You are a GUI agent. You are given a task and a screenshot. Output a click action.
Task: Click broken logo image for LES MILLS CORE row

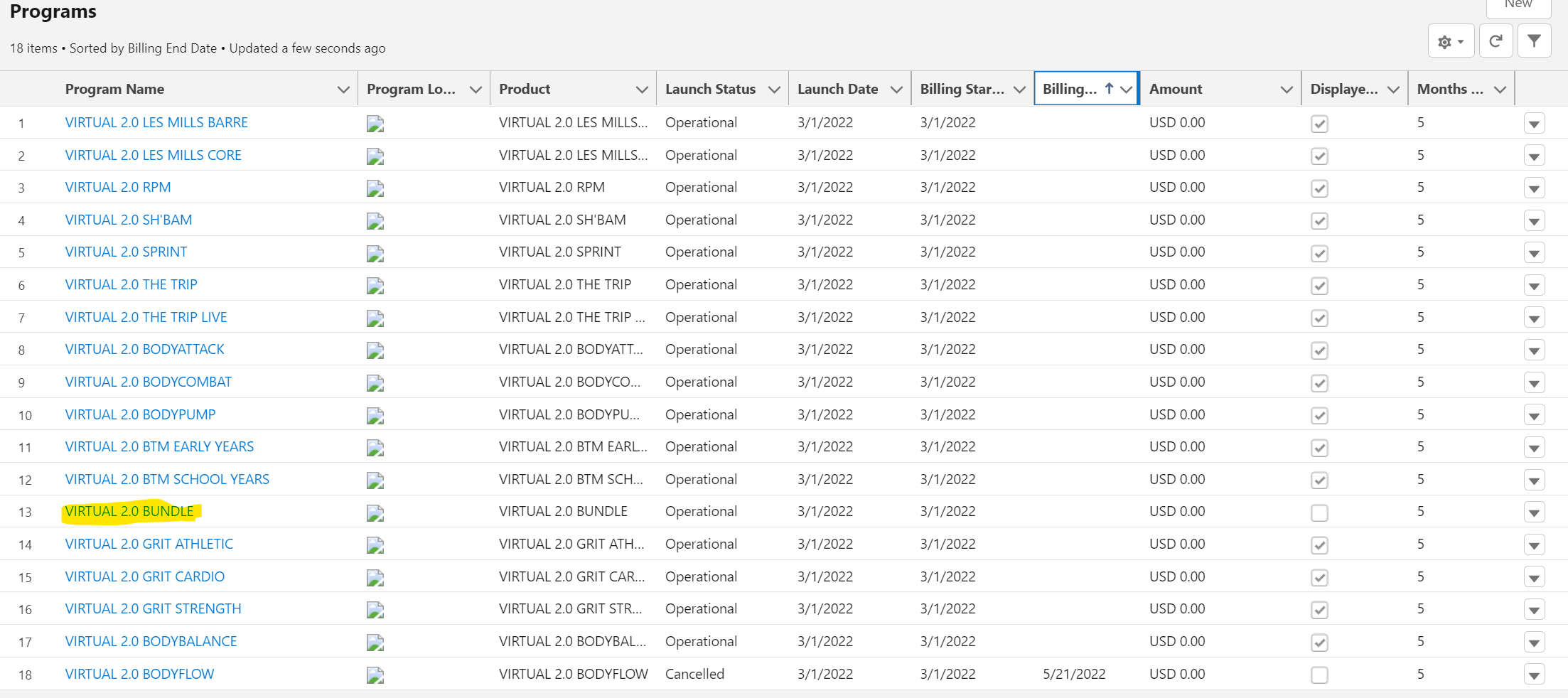click(x=375, y=156)
